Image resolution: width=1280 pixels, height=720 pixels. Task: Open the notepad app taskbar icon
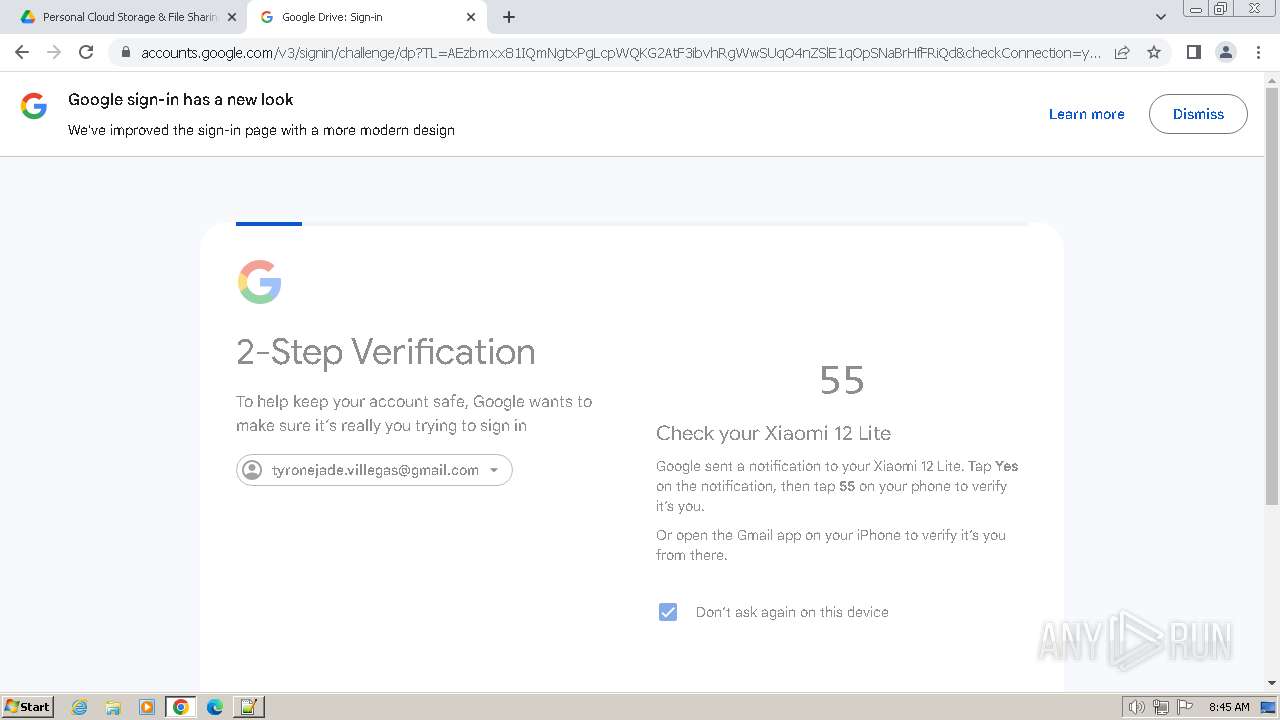pyautogui.click(x=248, y=707)
